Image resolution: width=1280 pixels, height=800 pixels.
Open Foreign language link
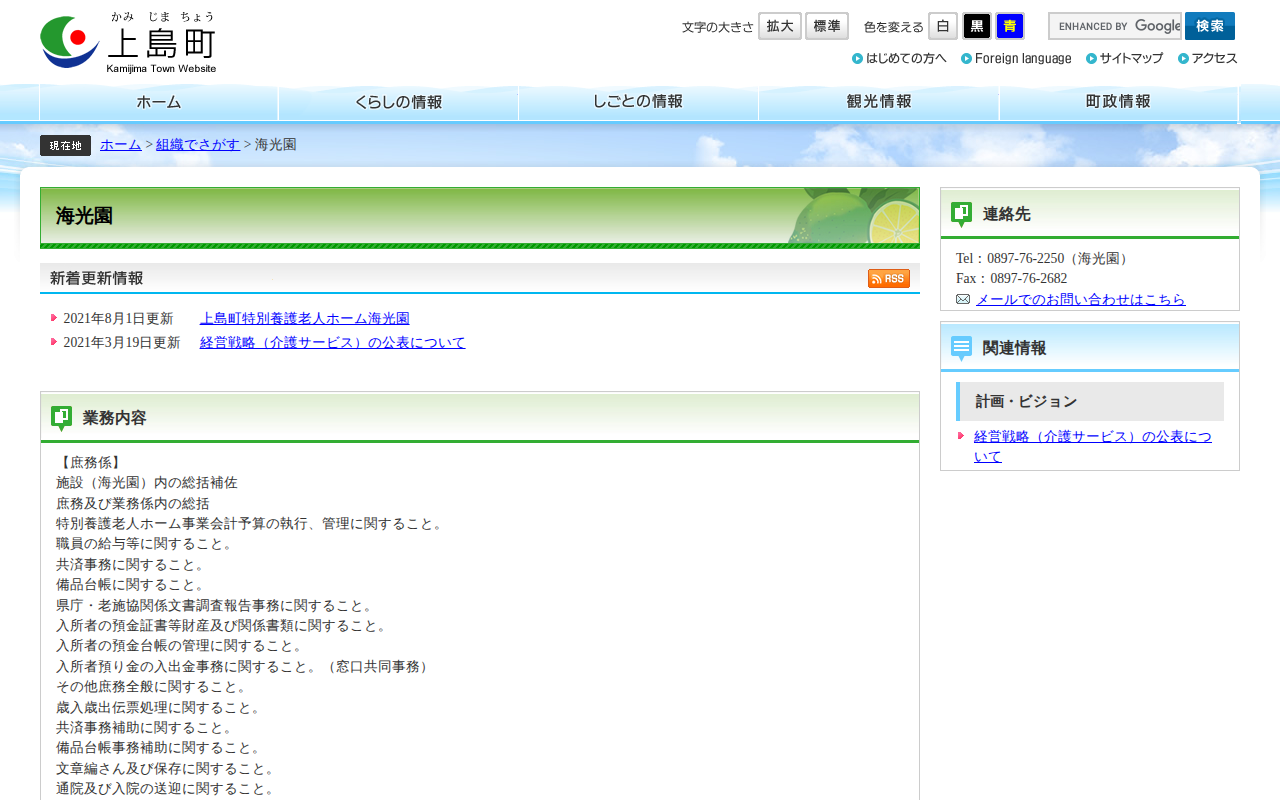(x=1016, y=58)
